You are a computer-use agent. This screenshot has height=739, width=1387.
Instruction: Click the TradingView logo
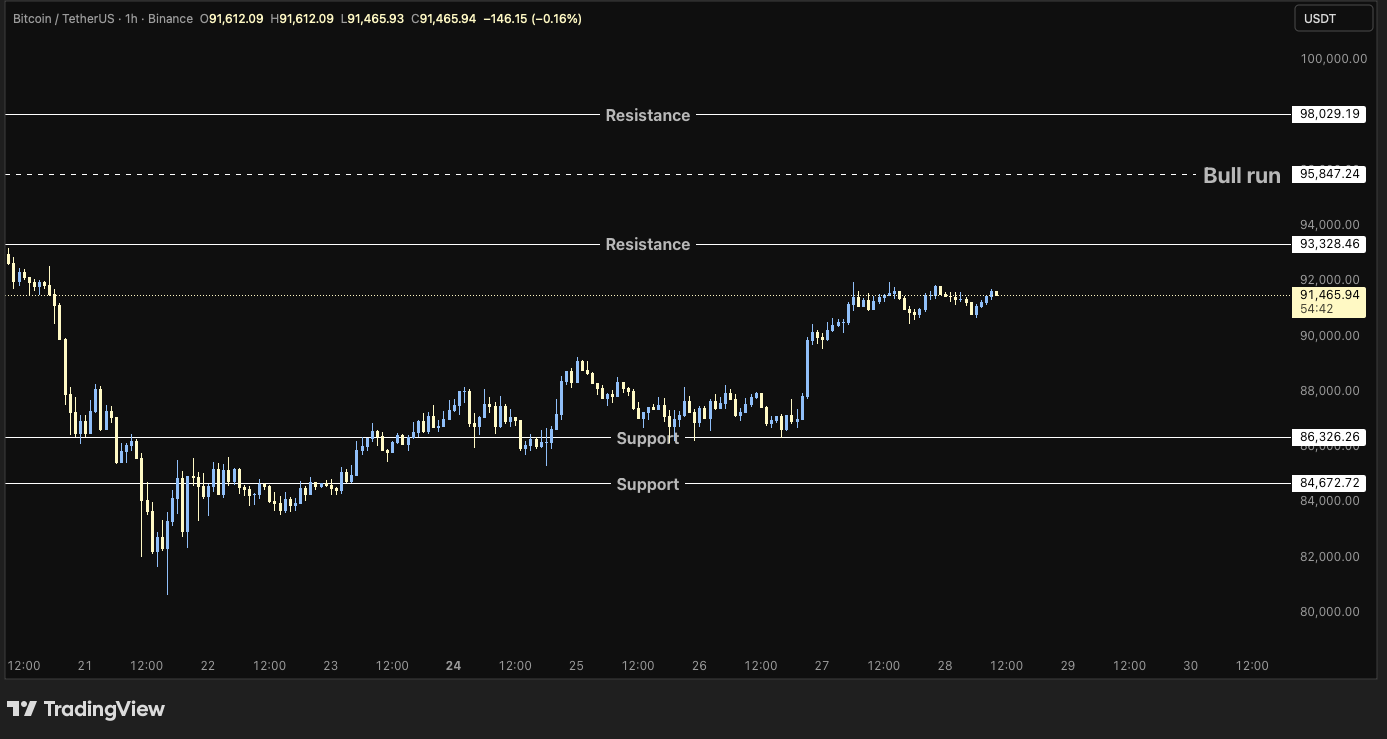pos(86,709)
